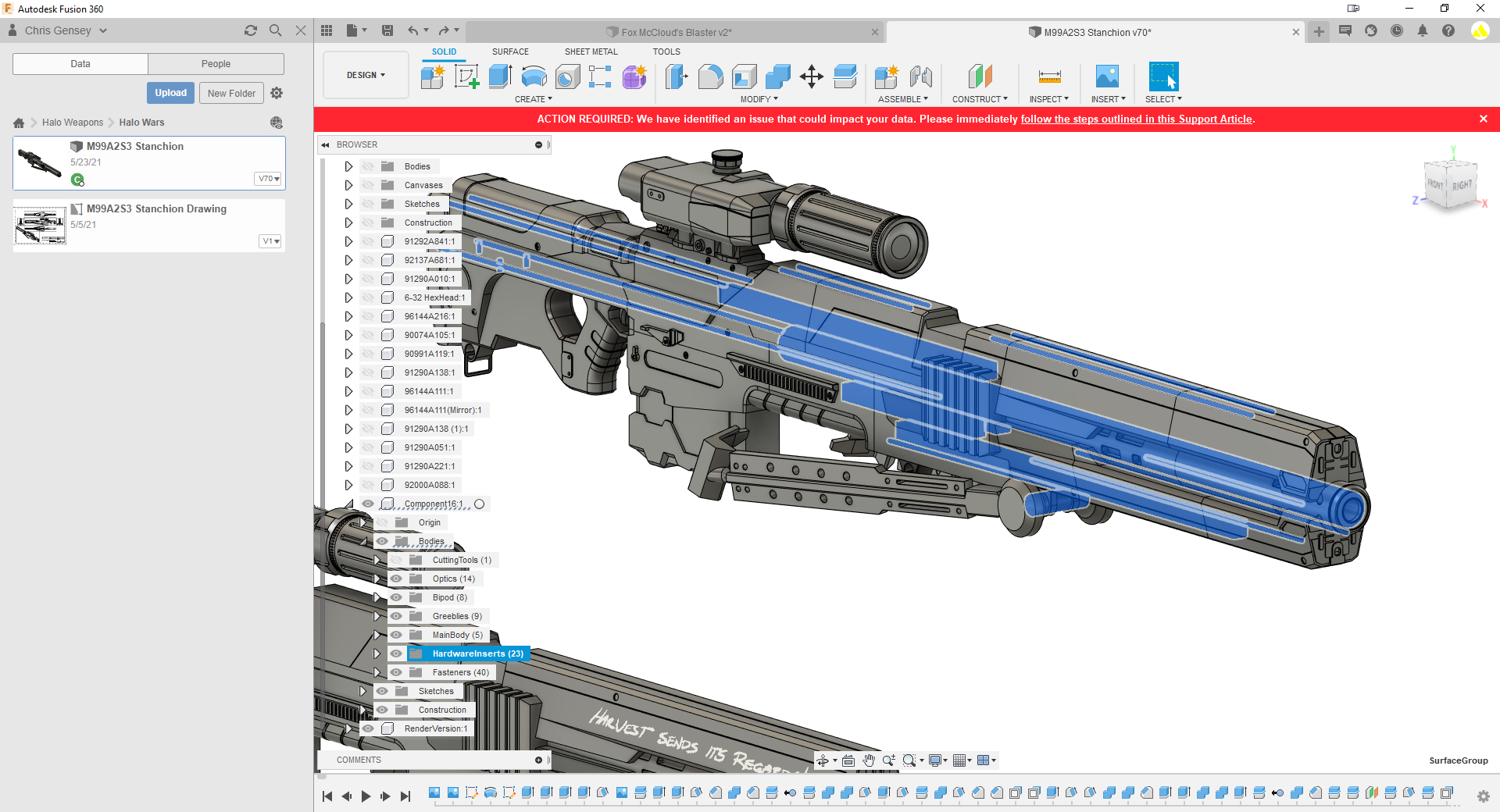Open the DESIGN workspace dropdown

(x=366, y=75)
